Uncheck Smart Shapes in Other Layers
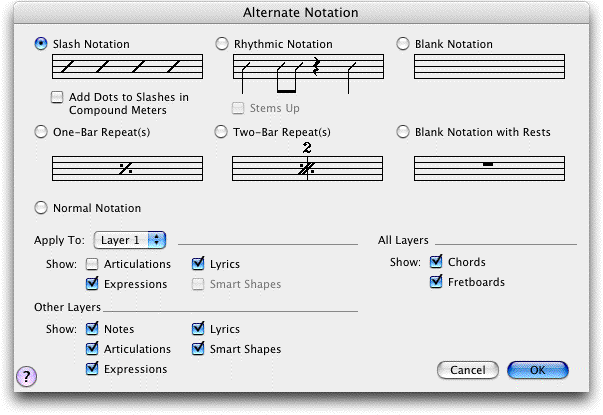 198,349
